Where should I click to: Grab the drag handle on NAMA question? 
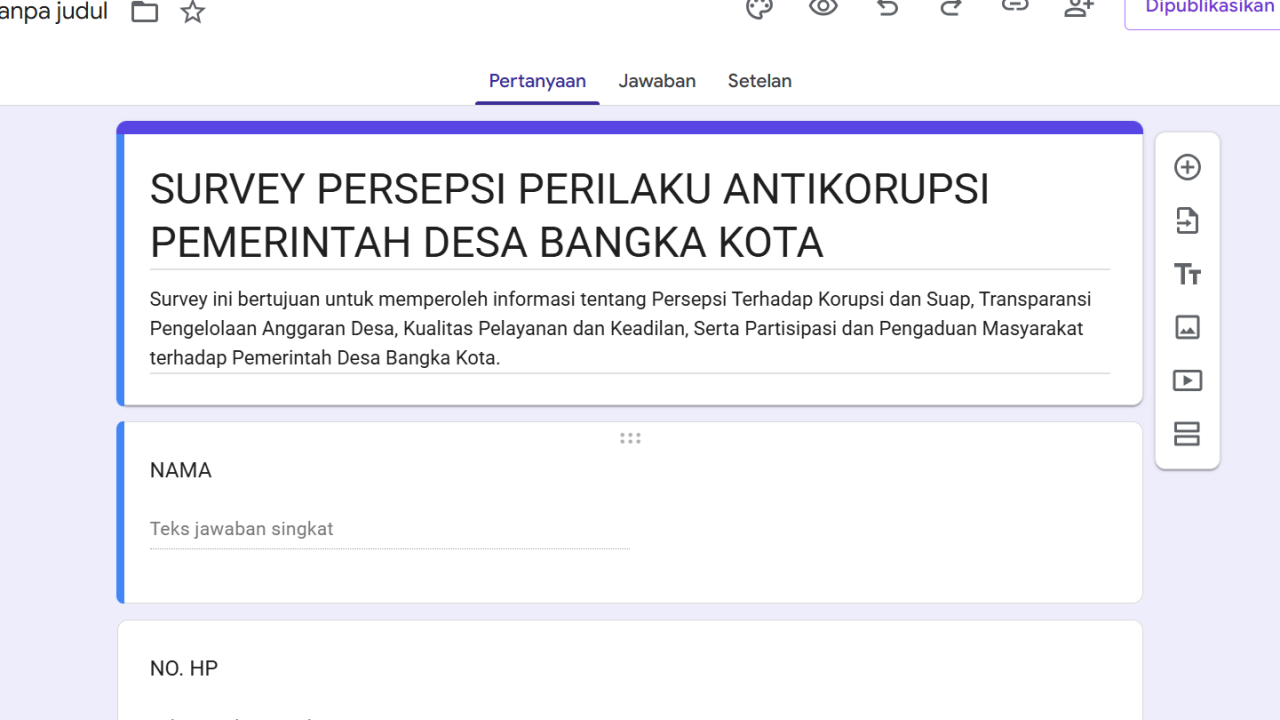pos(630,438)
